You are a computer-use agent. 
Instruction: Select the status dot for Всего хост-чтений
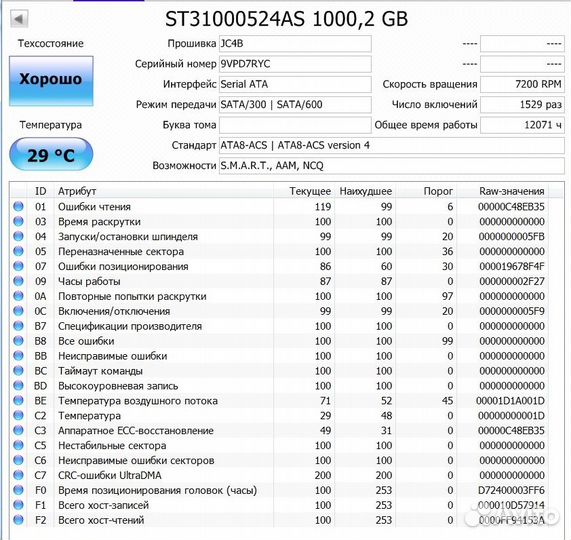click(x=18, y=520)
